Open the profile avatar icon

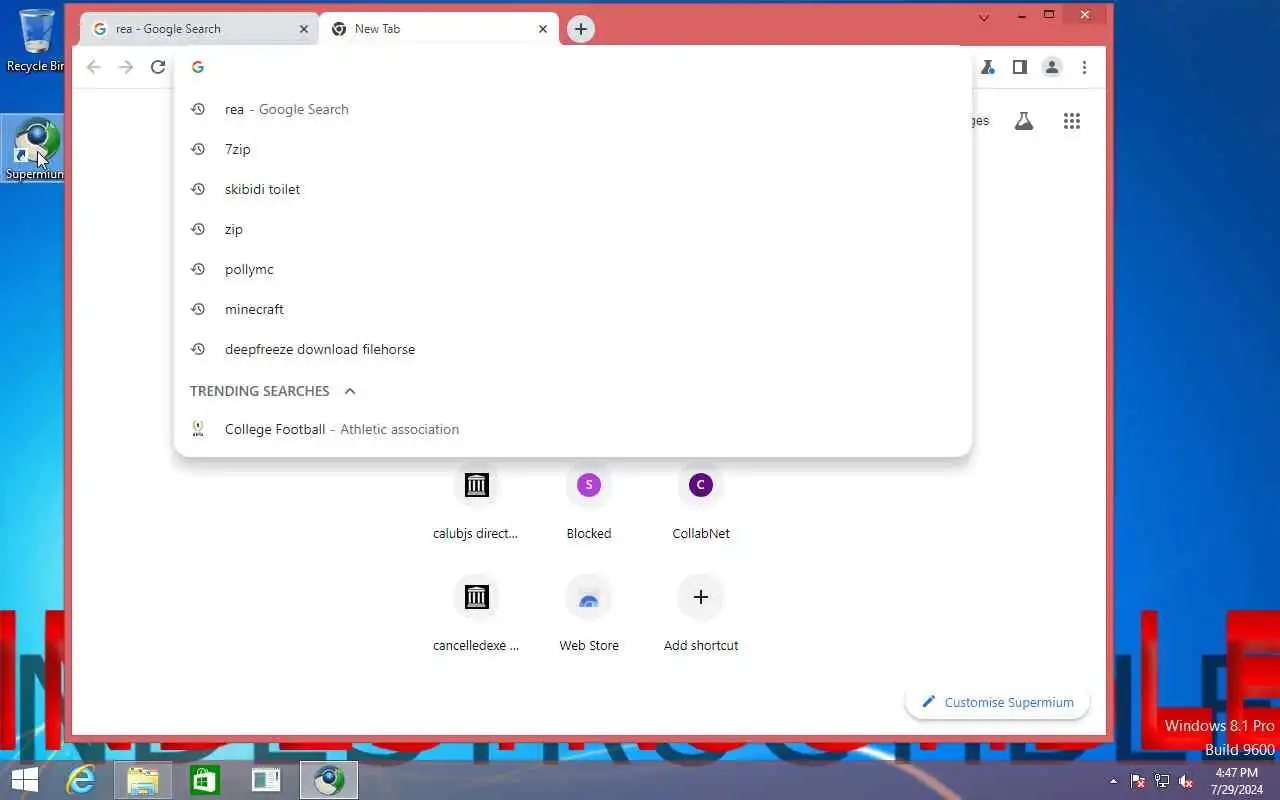[x=1052, y=67]
